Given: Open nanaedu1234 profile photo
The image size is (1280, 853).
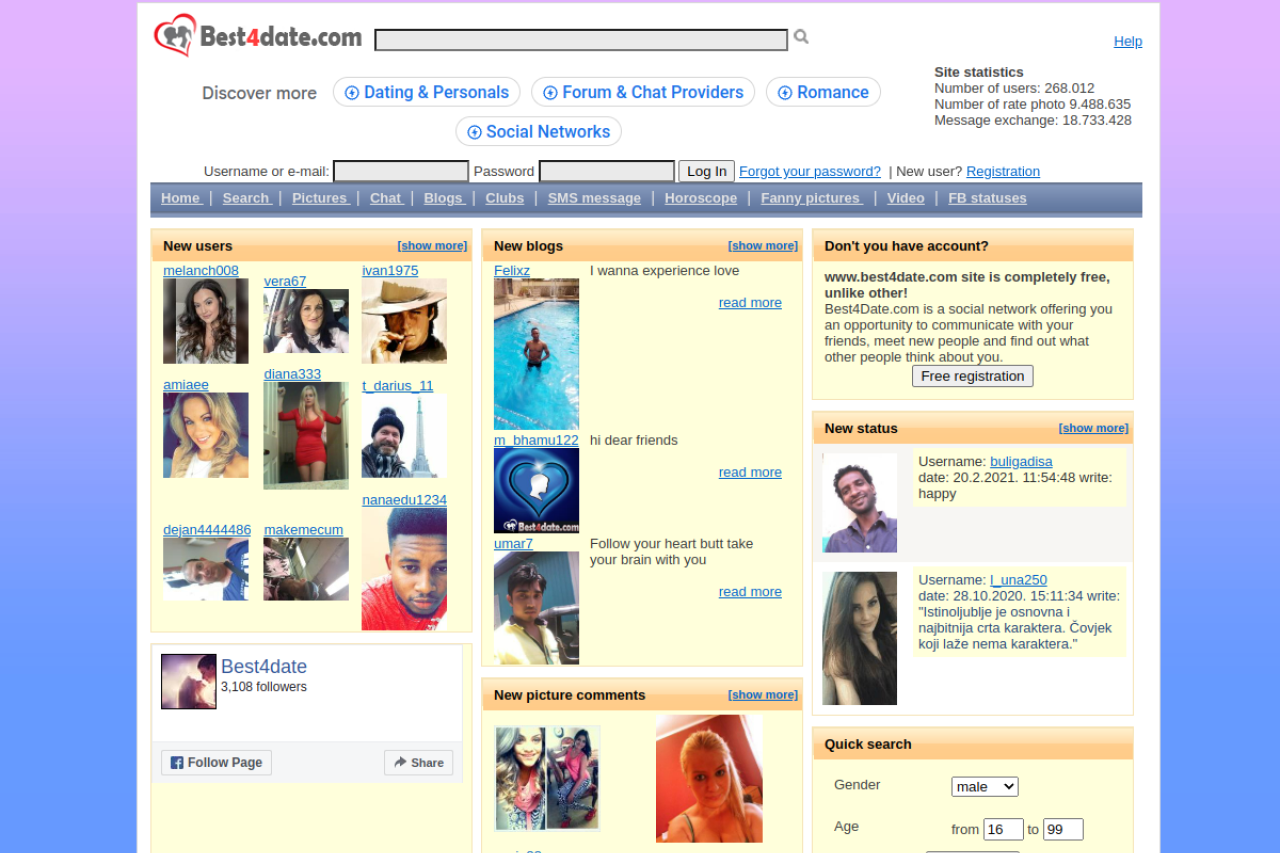Looking at the screenshot, I should 404,569.
